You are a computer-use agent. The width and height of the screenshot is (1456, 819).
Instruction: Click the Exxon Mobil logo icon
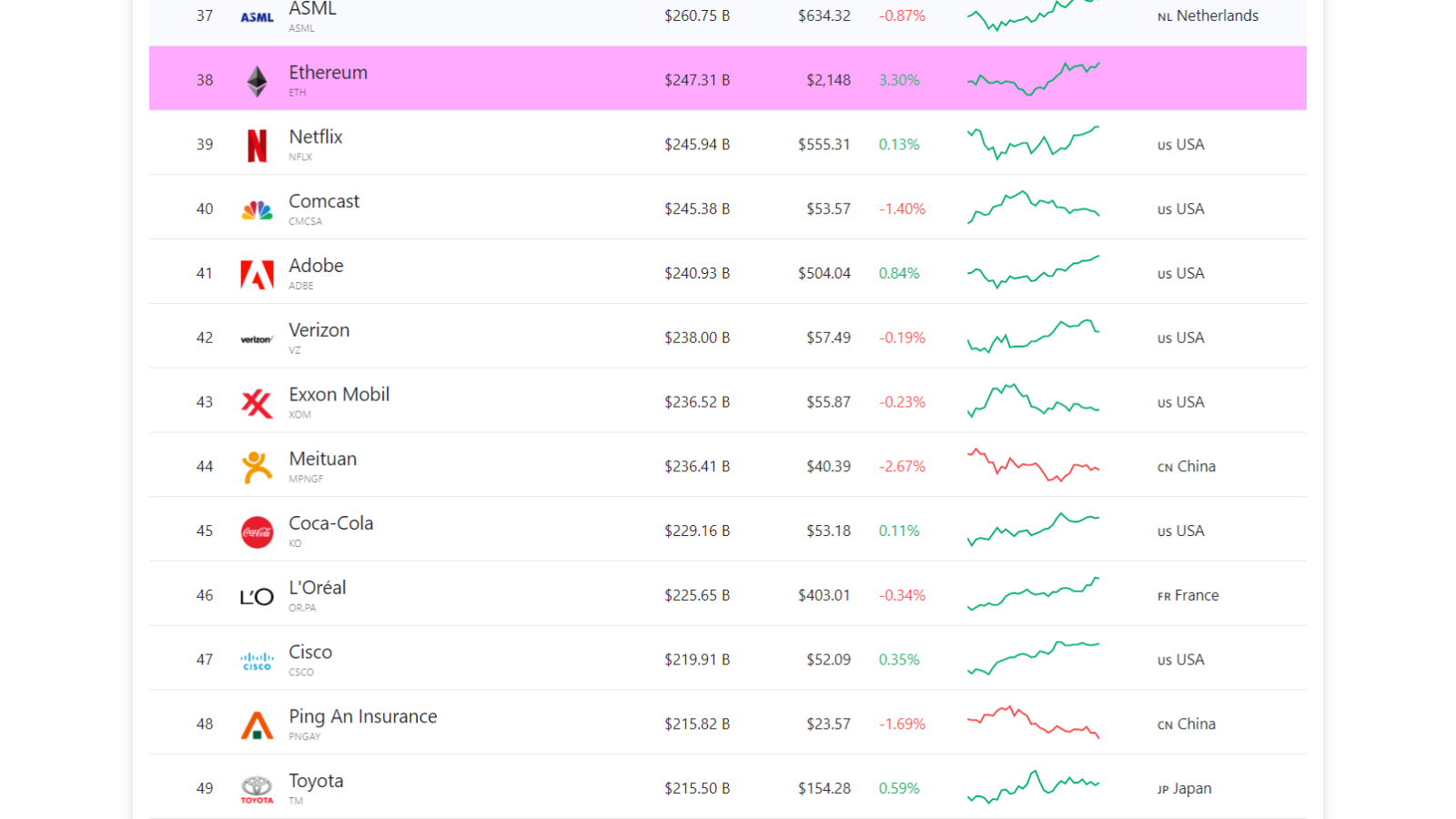click(257, 403)
